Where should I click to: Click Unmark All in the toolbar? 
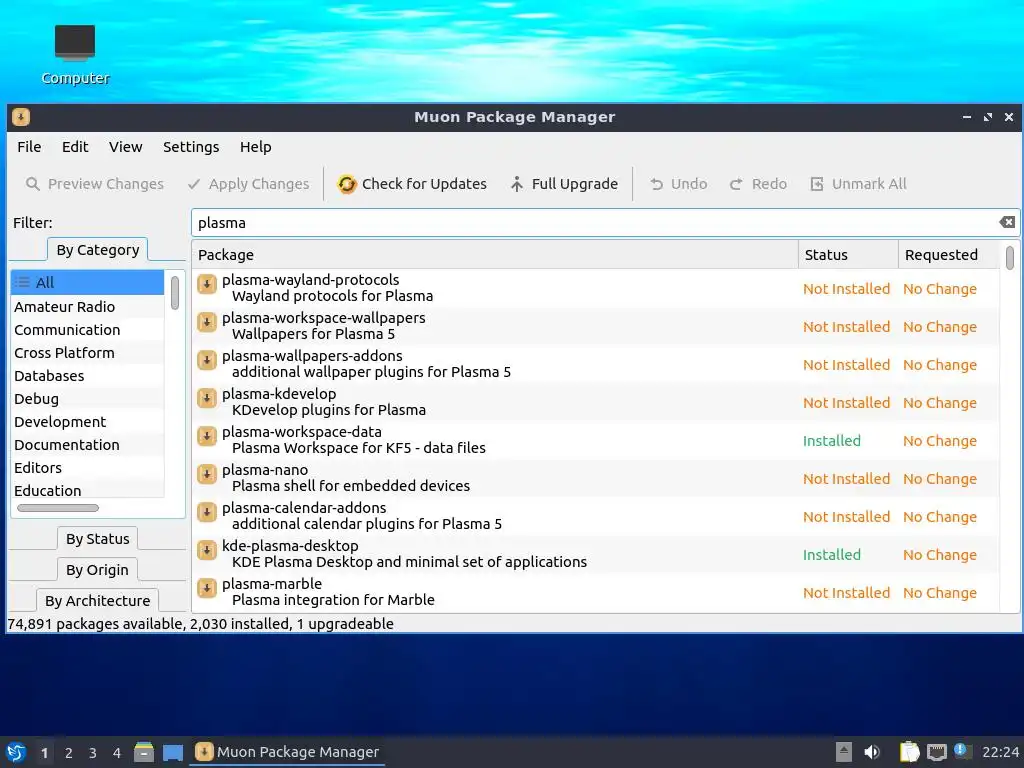click(x=858, y=184)
